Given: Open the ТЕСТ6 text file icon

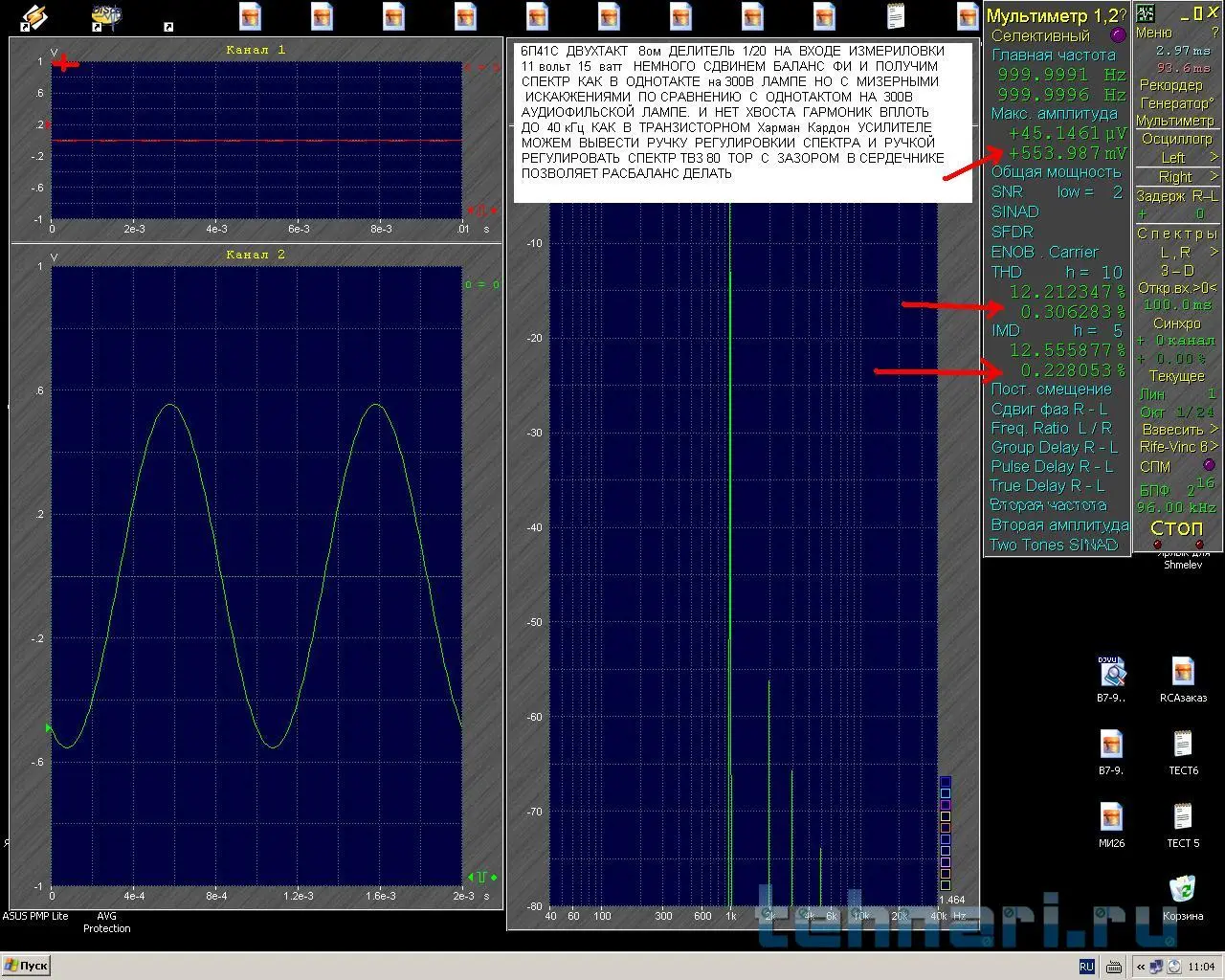Looking at the screenshot, I should pyautogui.click(x=1183, y=745).
